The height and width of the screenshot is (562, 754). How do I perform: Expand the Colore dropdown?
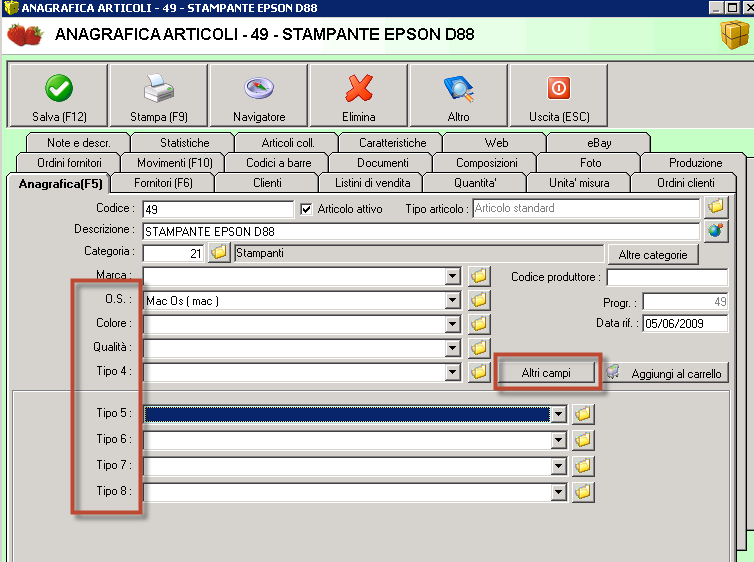pyautogui.click(x=452, y=324)
